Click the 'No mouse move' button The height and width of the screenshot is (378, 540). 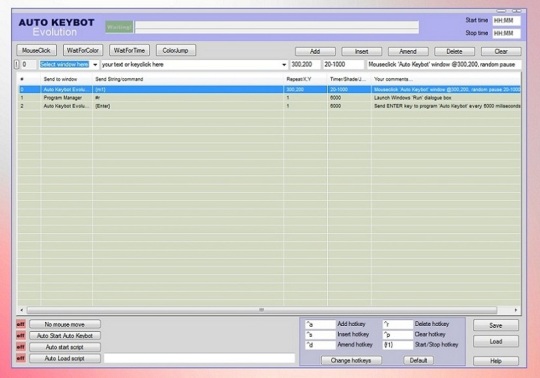65,324
